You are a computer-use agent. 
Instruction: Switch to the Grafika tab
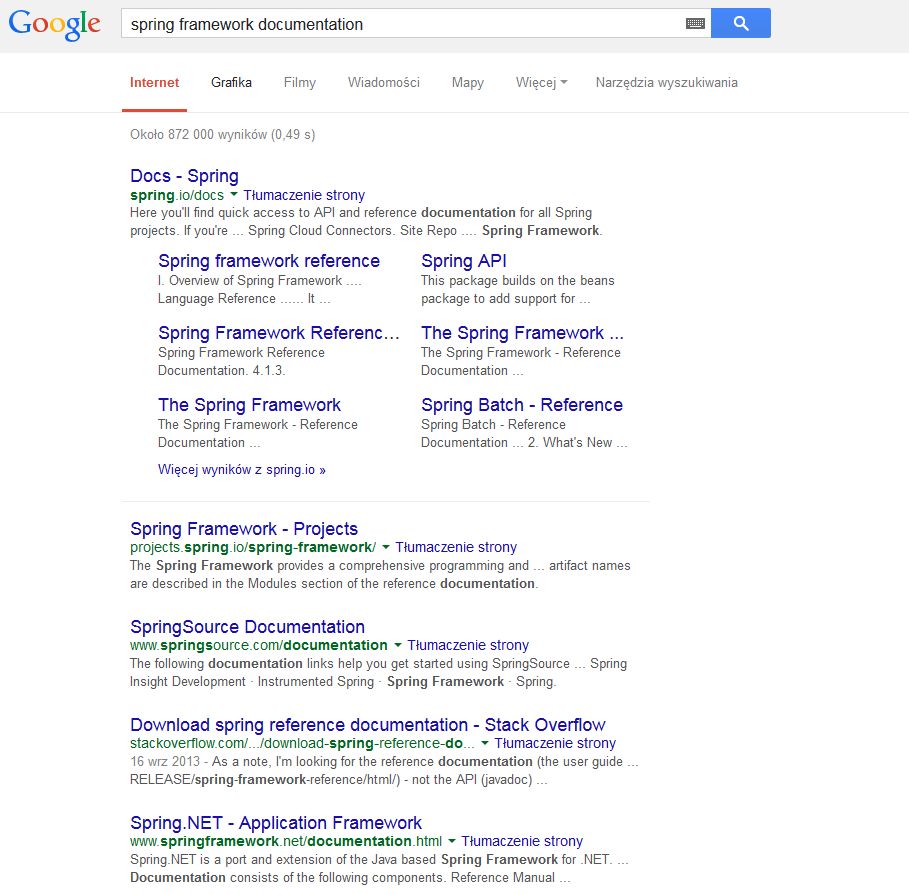pos(231,82)
